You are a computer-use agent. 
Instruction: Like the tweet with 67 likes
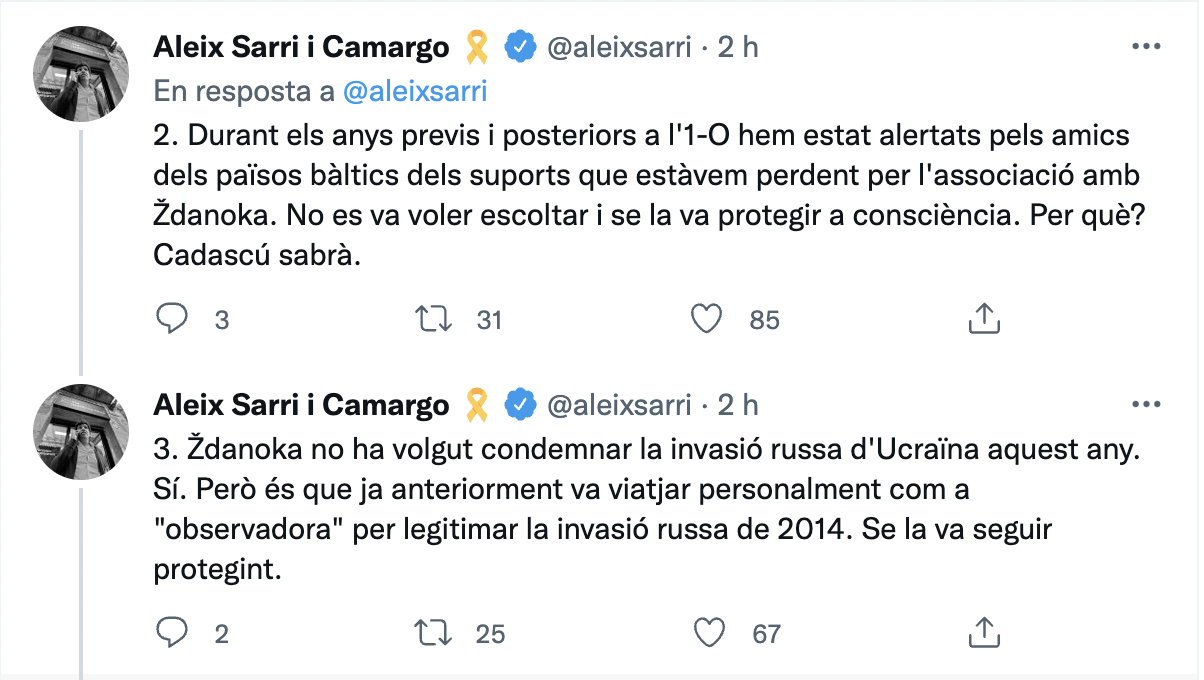707,633
